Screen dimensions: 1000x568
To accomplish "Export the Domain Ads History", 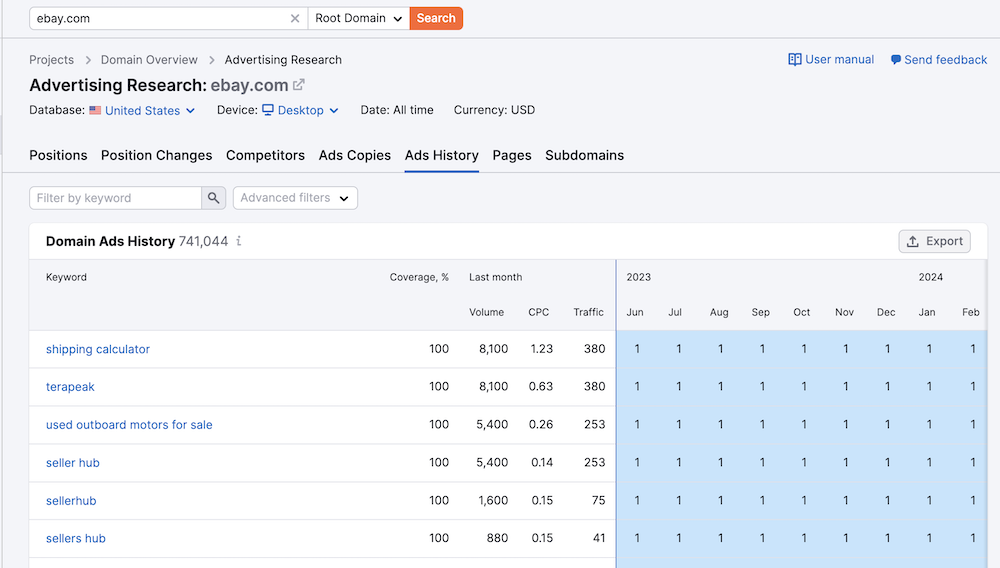I will [934, 241].
